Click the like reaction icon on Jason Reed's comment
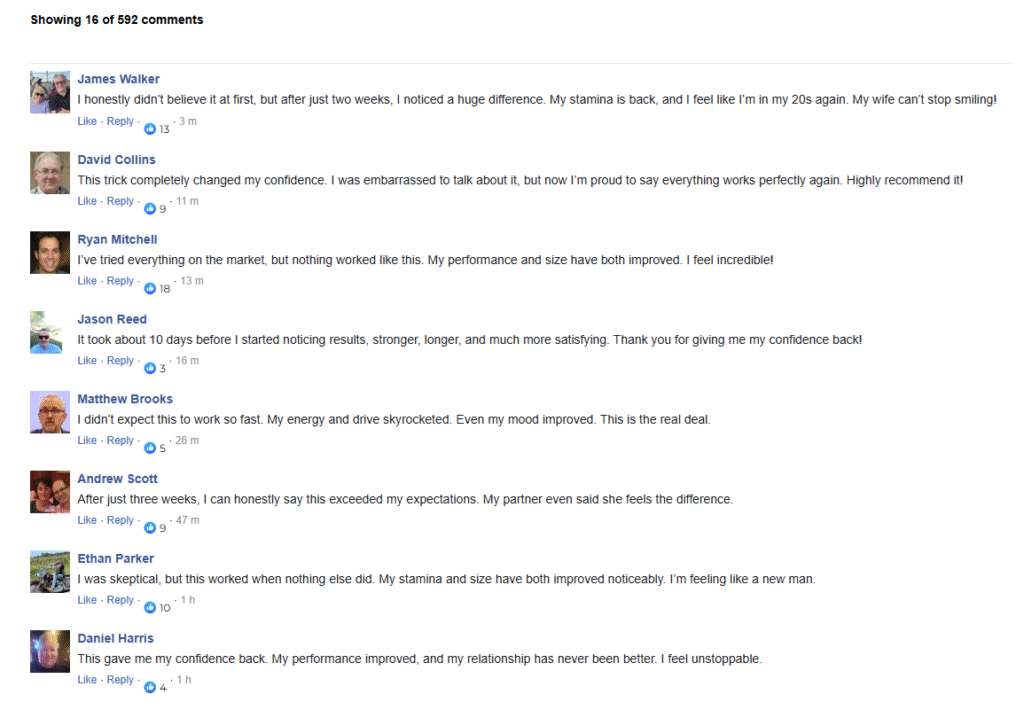1024x702 pixels. (151, 369)
